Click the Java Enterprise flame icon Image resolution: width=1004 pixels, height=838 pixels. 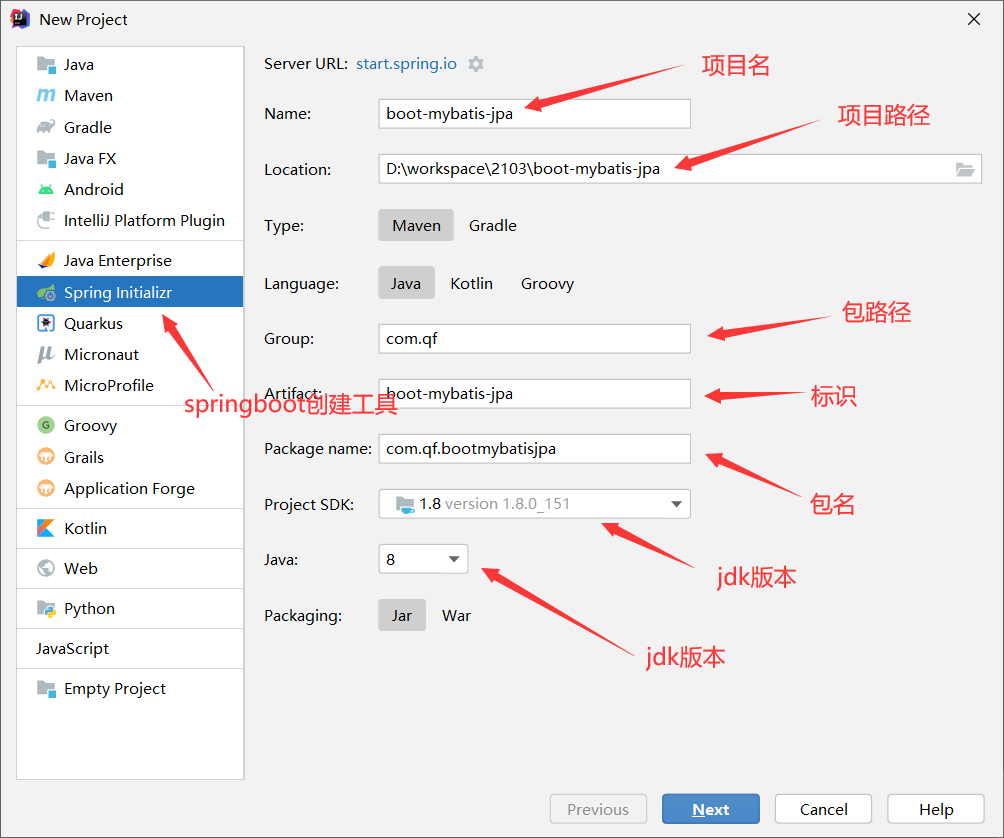(x=46, y=260)
